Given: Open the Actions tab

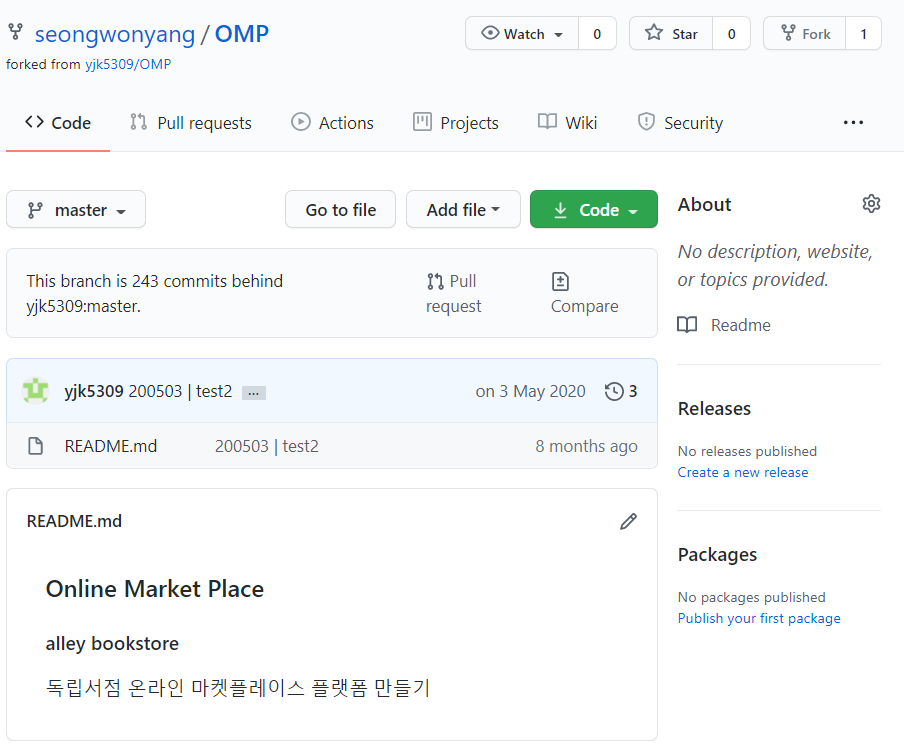Looking at the screenshot, I should [332, 123].
